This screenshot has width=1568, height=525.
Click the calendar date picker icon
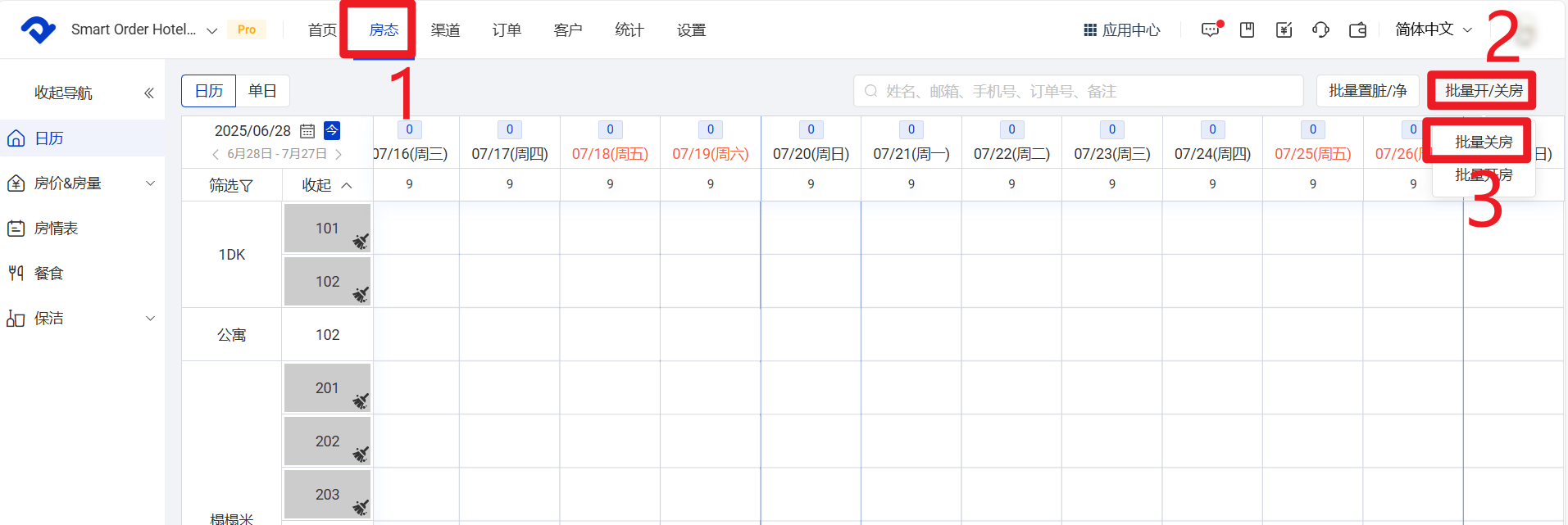coord(307,131)
